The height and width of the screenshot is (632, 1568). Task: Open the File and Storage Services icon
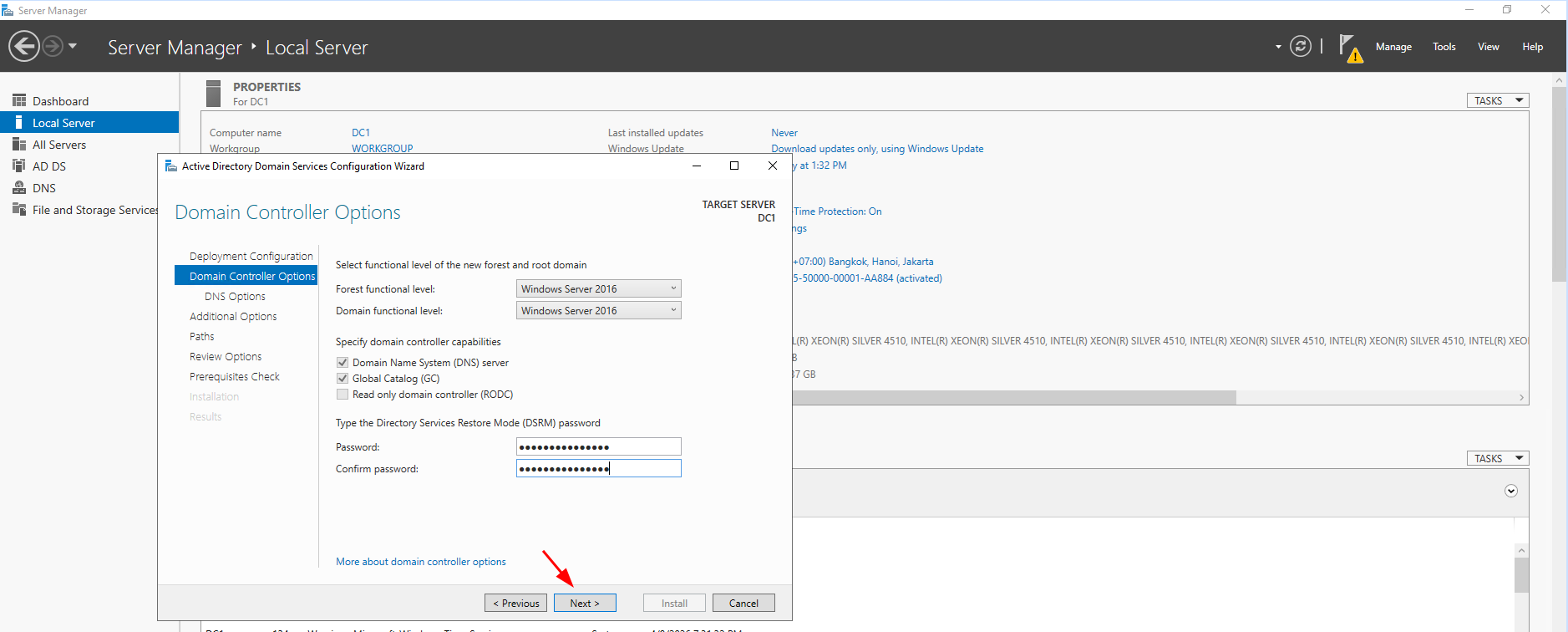(19, 209)
